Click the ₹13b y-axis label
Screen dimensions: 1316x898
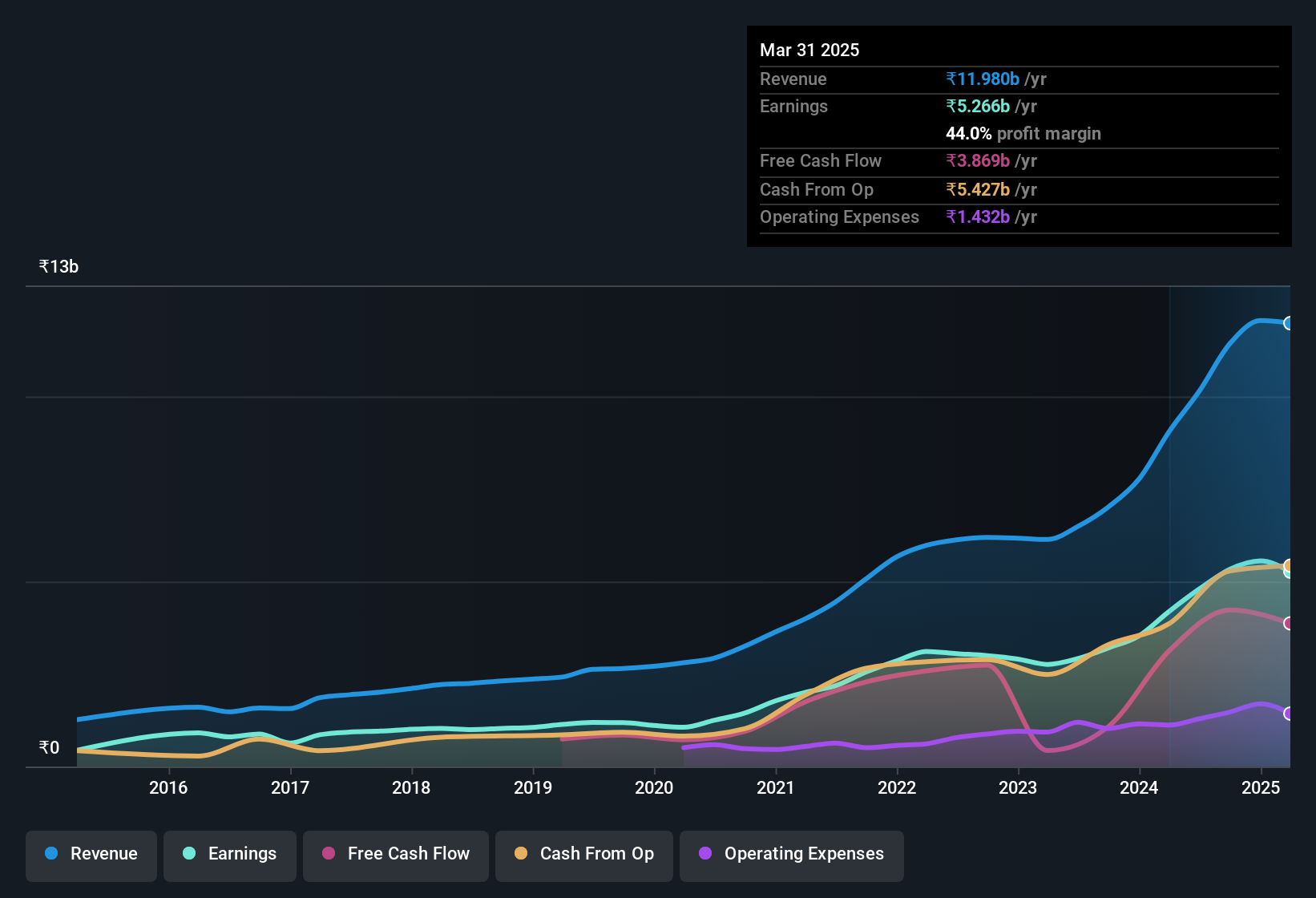click(59, 267)
